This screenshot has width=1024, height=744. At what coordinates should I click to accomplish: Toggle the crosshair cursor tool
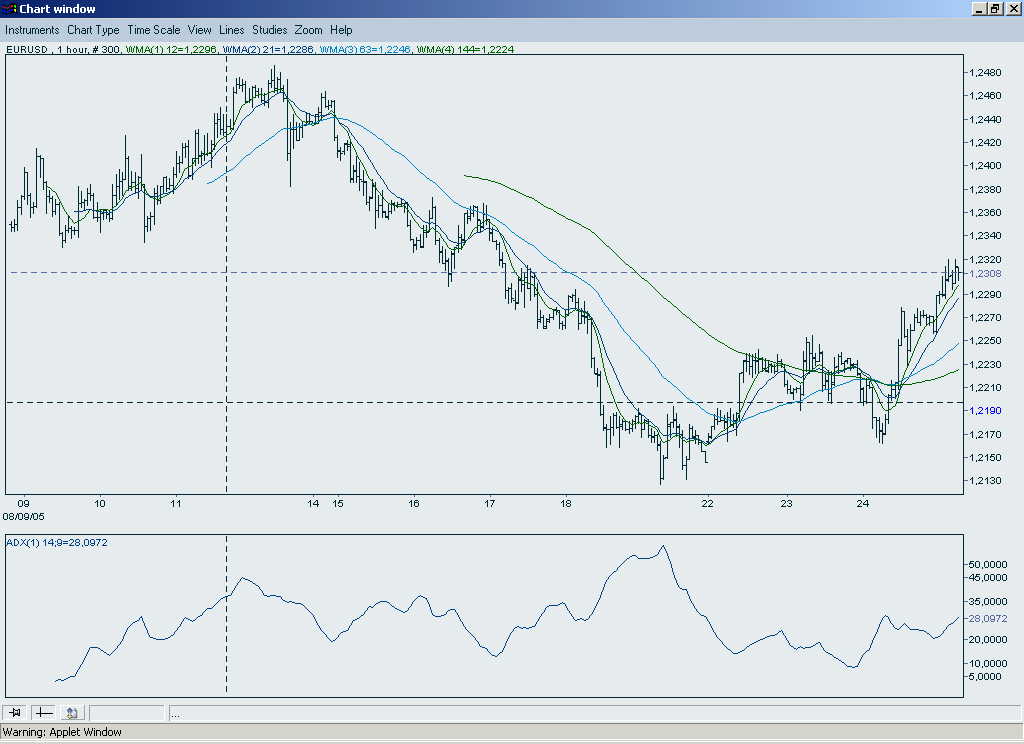tap(43, 713)
